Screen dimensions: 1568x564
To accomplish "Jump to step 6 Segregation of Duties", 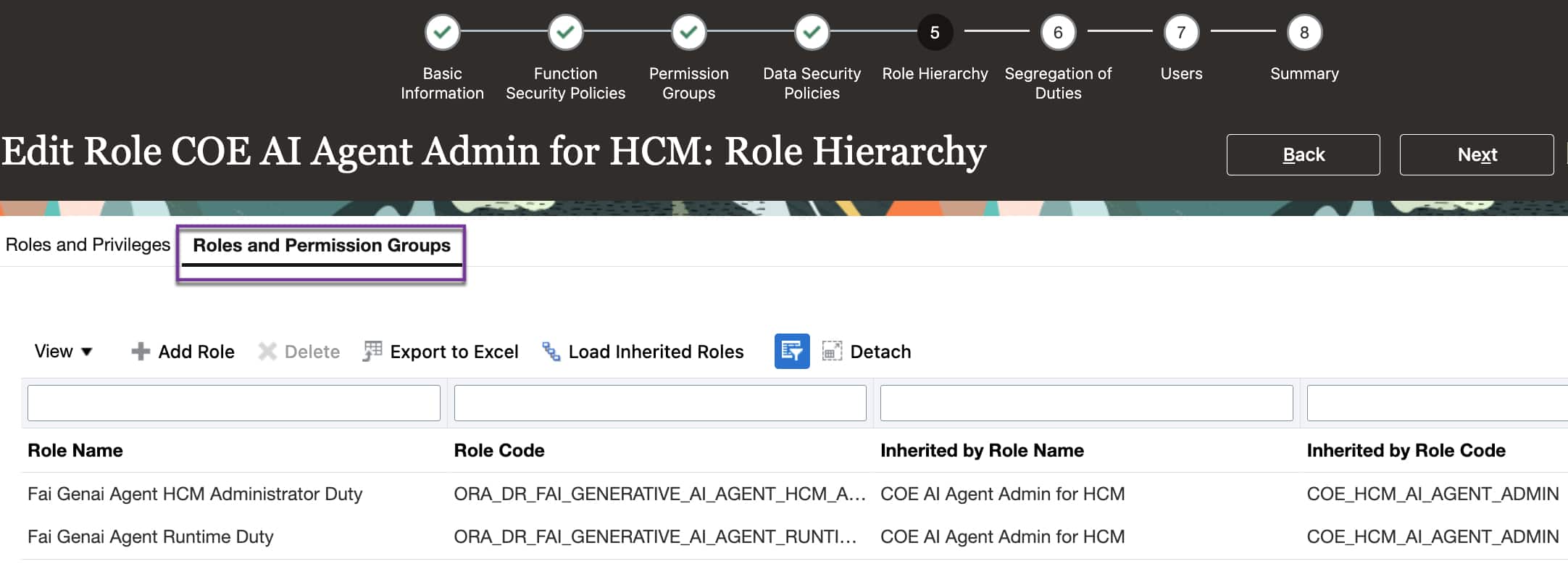I will pos(1058,33).
